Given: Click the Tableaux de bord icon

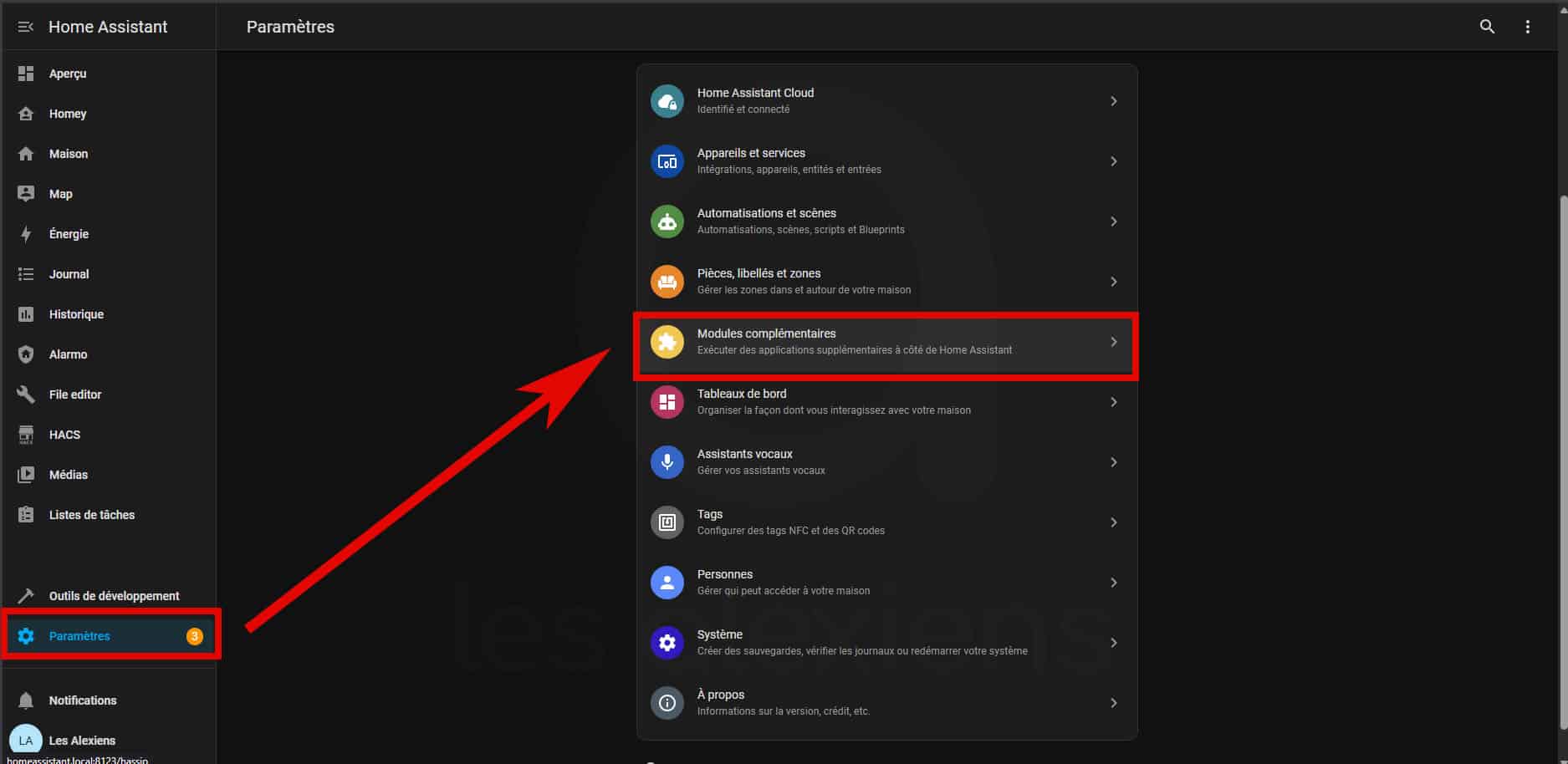Looking at the screenshot, I should pos(667,402).
